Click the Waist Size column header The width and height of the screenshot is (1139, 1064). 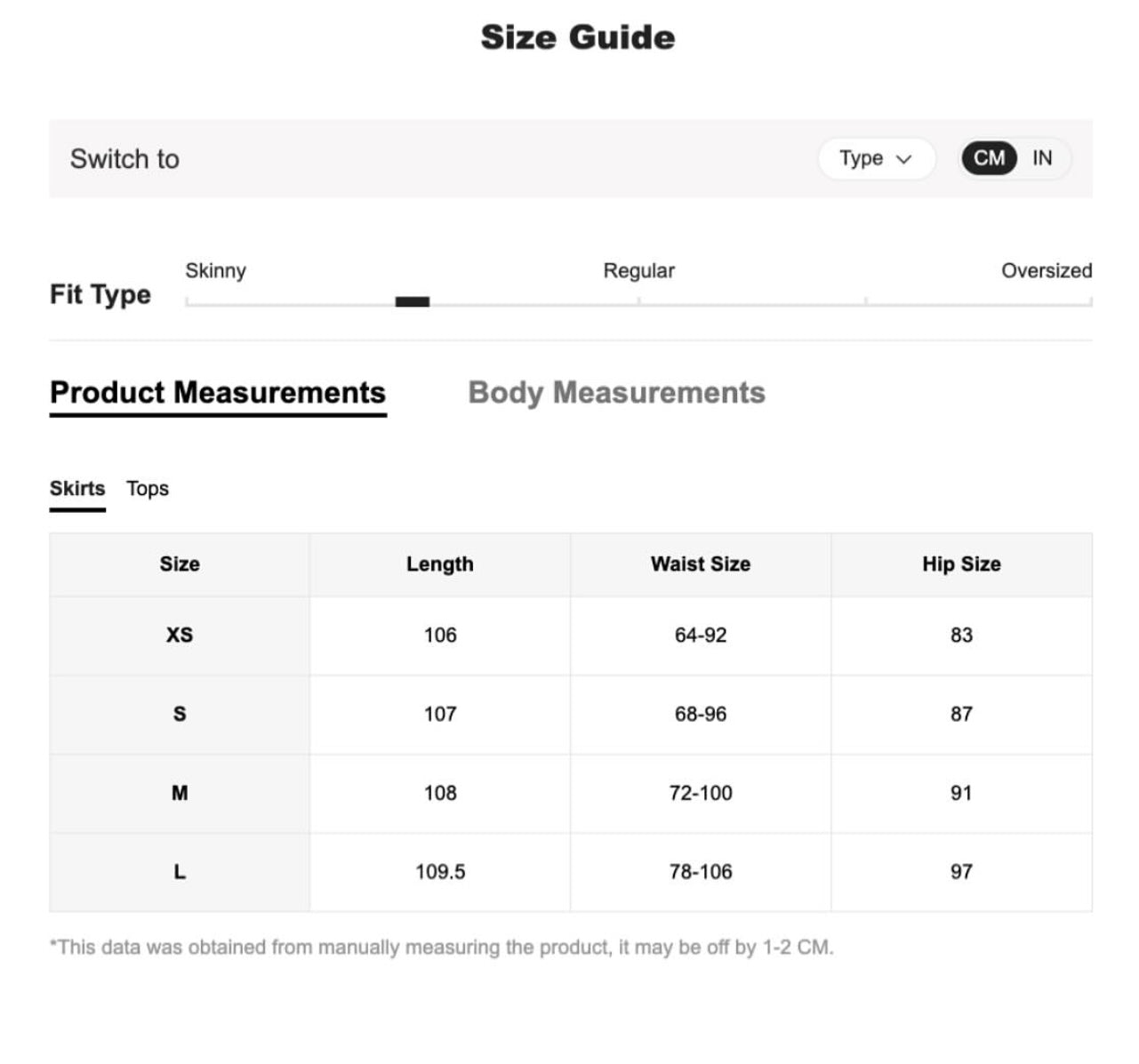point(701,564)
